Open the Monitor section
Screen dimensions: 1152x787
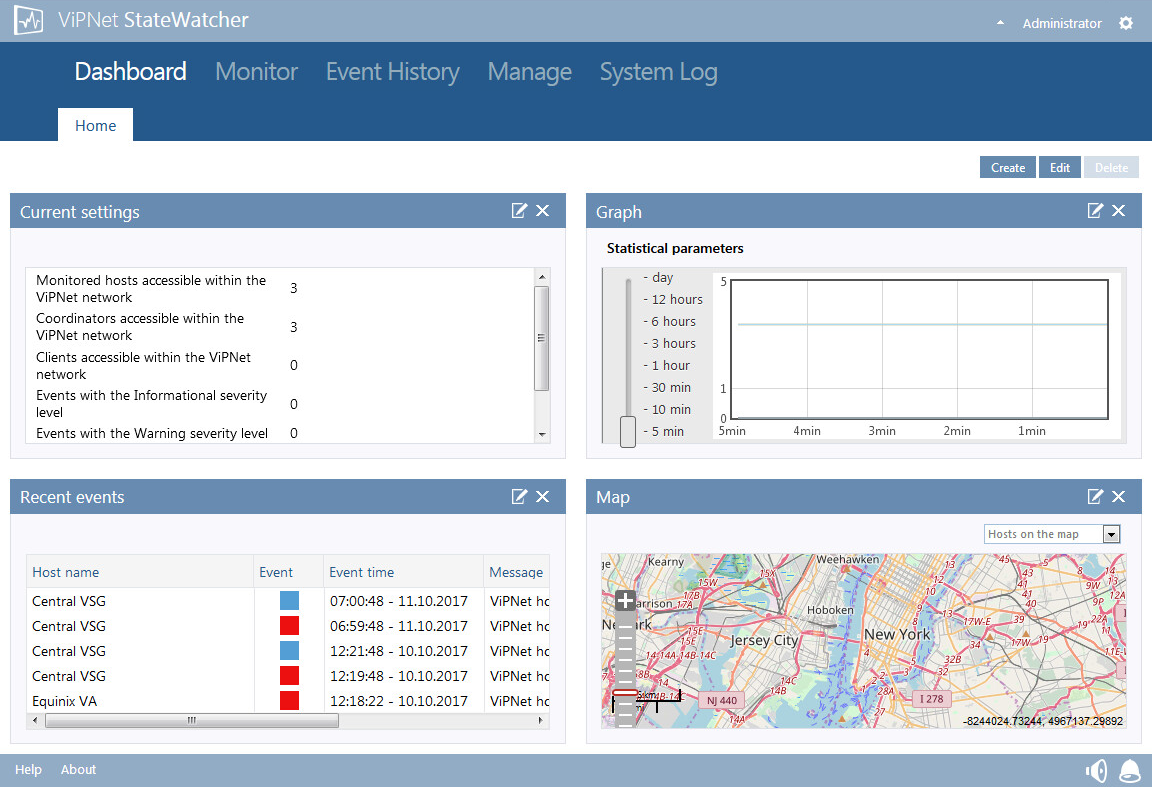[256, 72]
